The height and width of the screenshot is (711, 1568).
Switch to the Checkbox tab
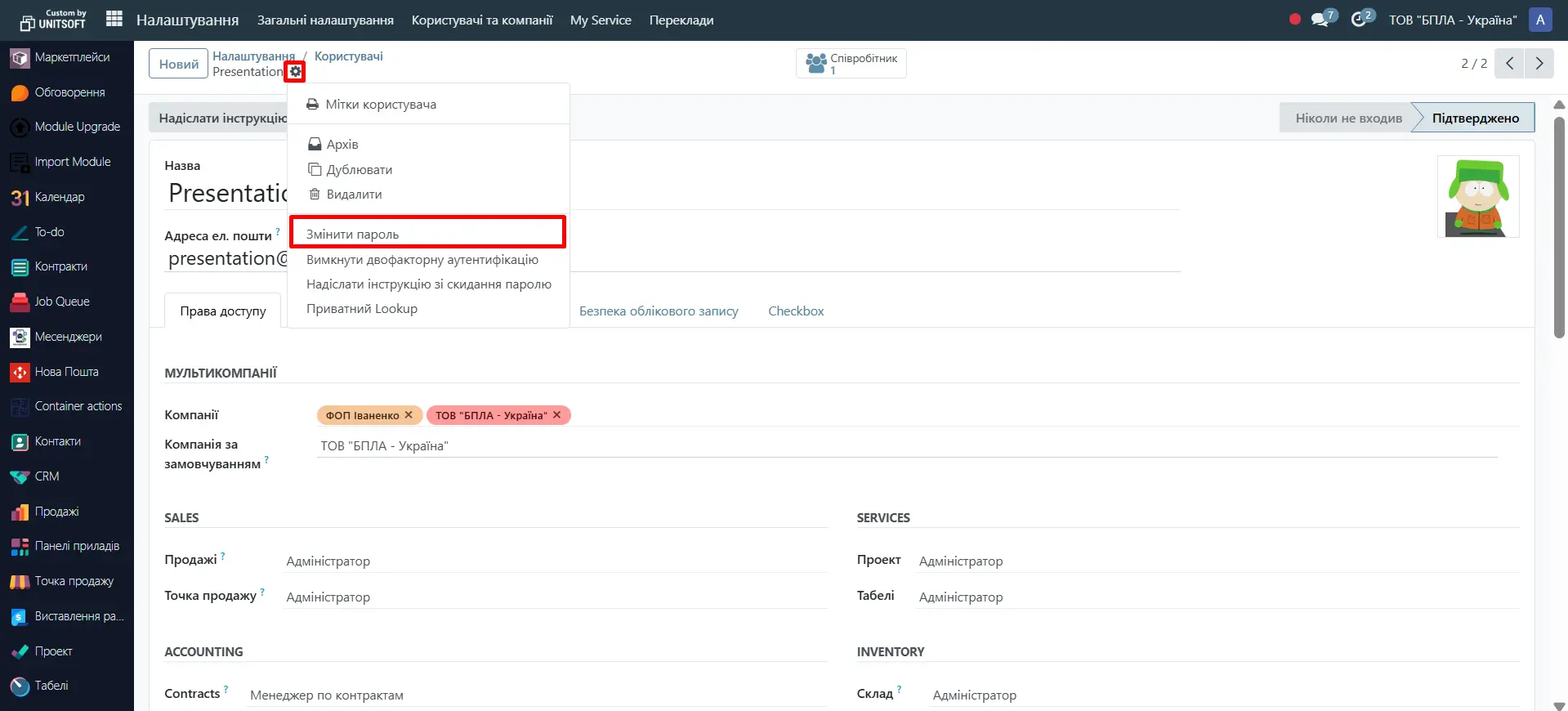(795, 311)
